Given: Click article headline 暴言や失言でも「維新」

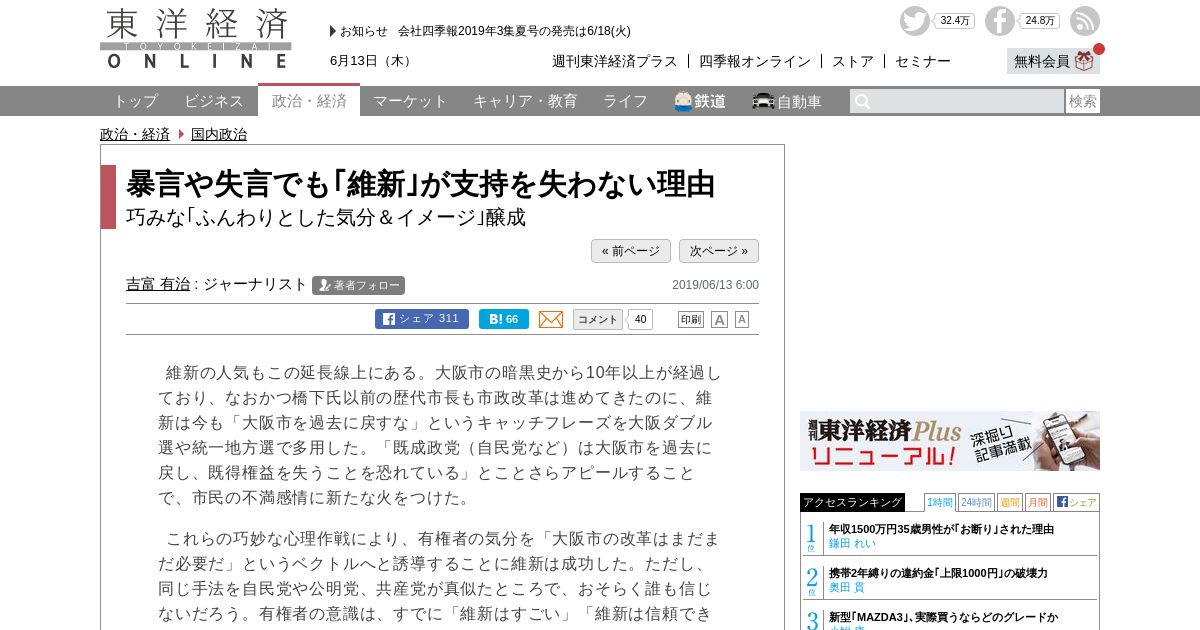Looking at the screenshot, I should pos(421,184).
